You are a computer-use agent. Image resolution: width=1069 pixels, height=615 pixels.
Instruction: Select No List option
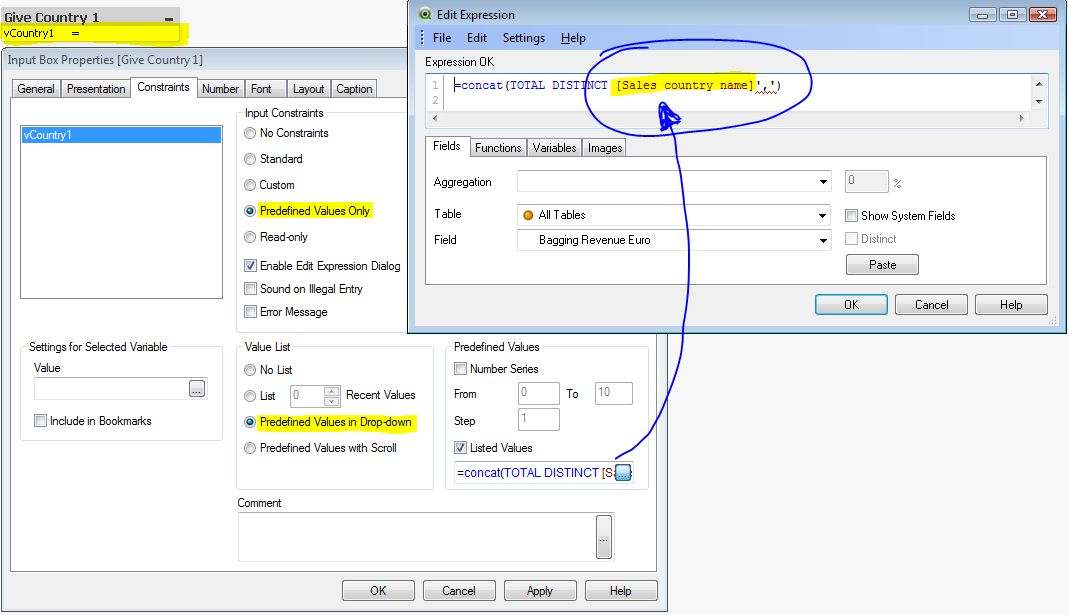pyautogui.click(x=250, y=370)
